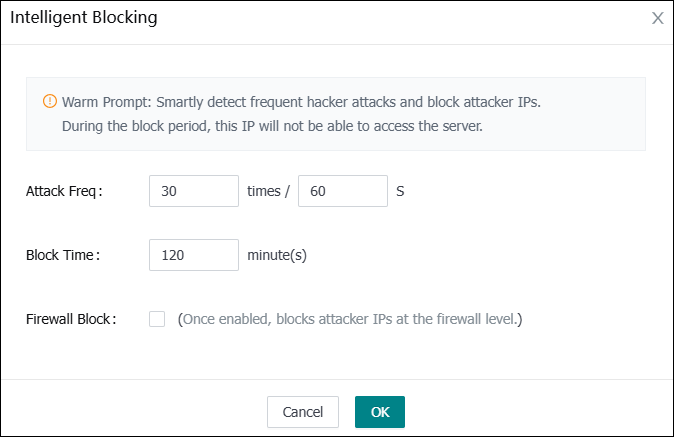Enable the Firewall Block checkbox
The height and width of the screenshot is (437, 674).
click(157, 319)
